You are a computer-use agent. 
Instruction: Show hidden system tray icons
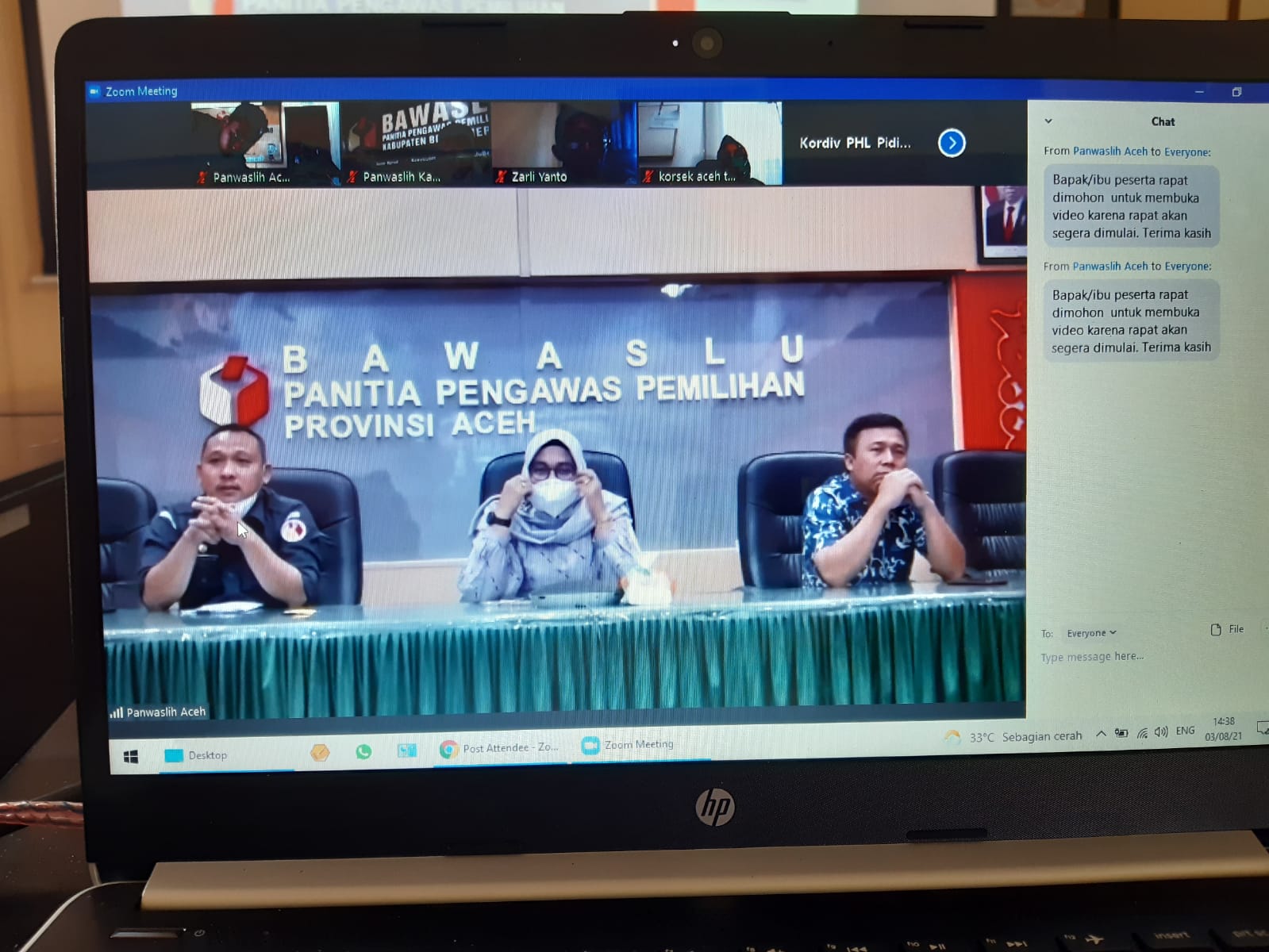pyautogui.click(x=1101, y=734)
